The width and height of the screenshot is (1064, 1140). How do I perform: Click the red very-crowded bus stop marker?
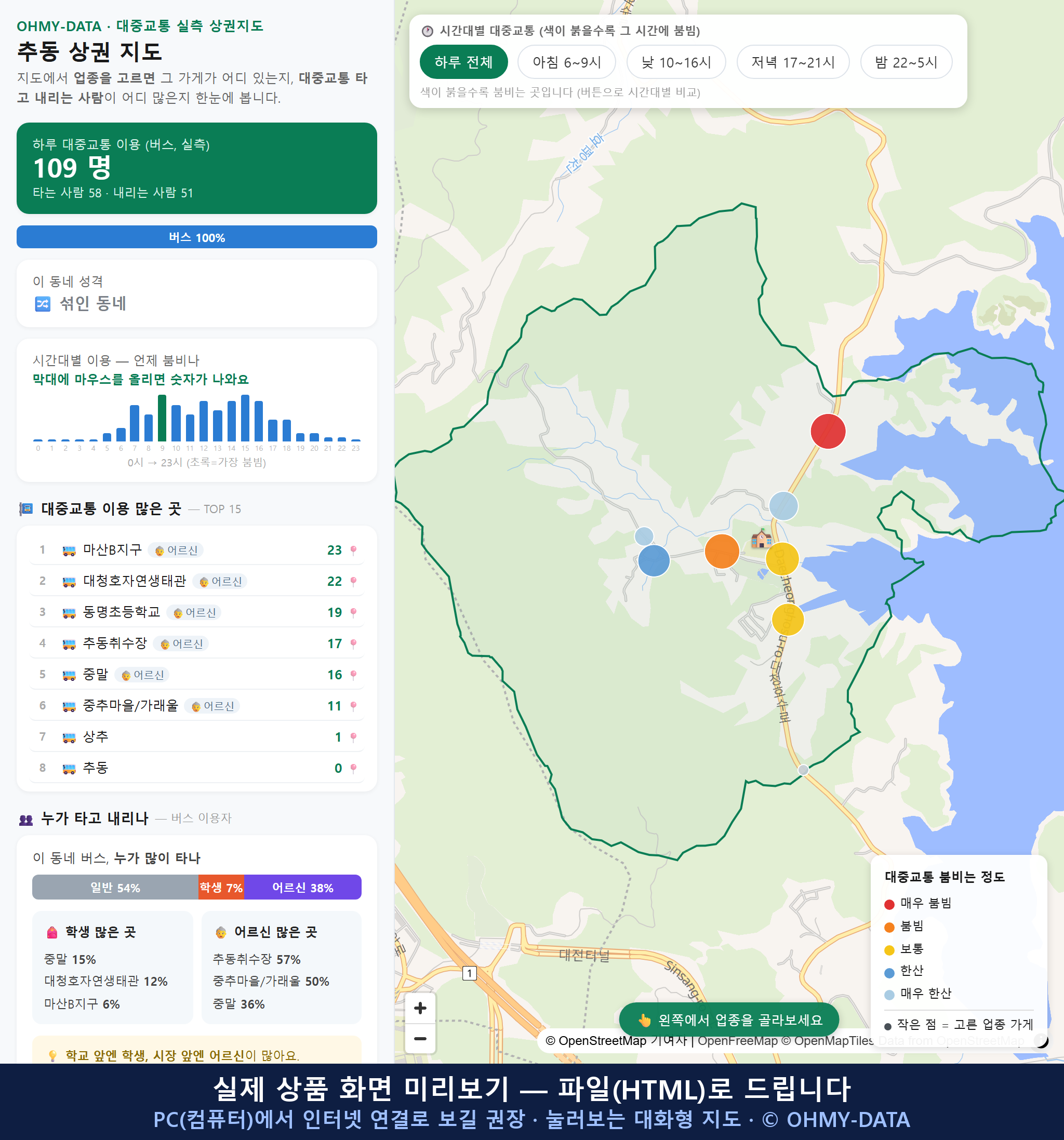pos(828,431)
